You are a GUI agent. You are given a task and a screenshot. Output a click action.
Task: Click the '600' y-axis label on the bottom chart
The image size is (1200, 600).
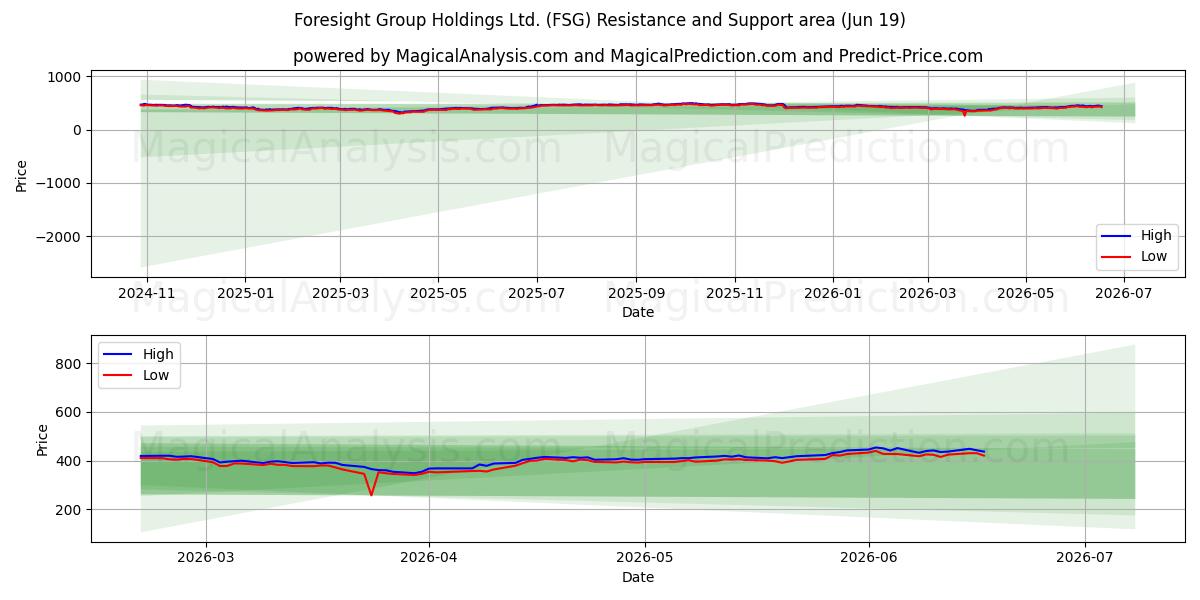pyautogui.click(x=71, y=413)
